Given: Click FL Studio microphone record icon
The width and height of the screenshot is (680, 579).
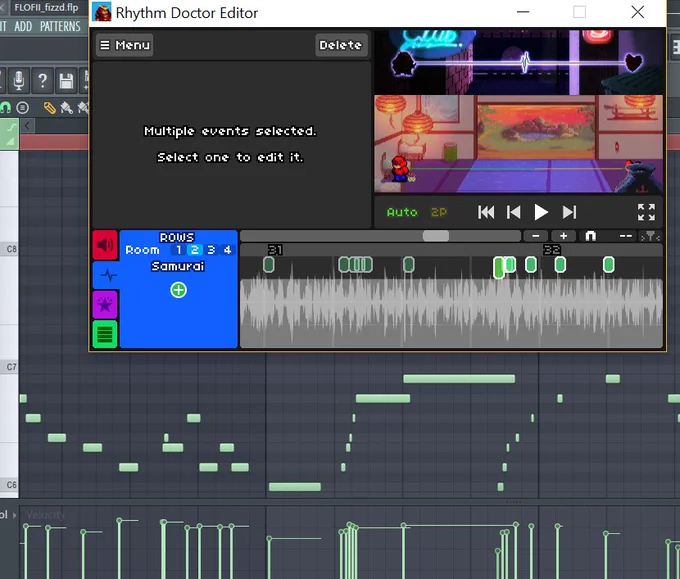Looking at the screenshot, I should 19,81.
